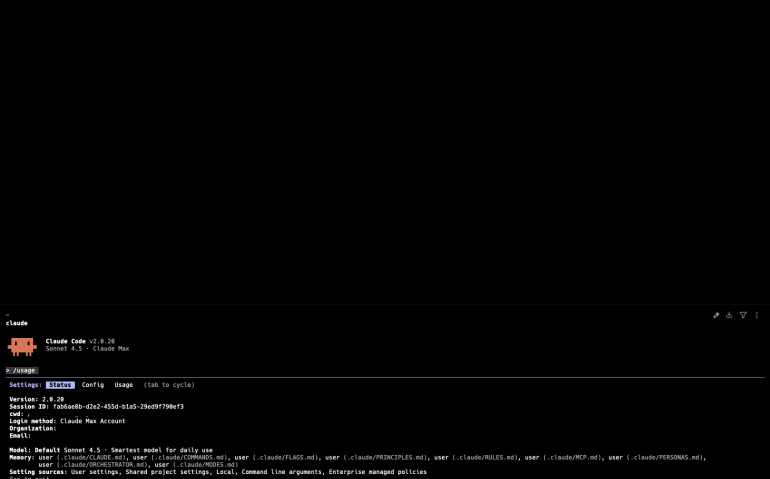Click the .claude/FLAGS.md memory file path
The height and width of the screenshot is (479, 770).
[286, 457]
